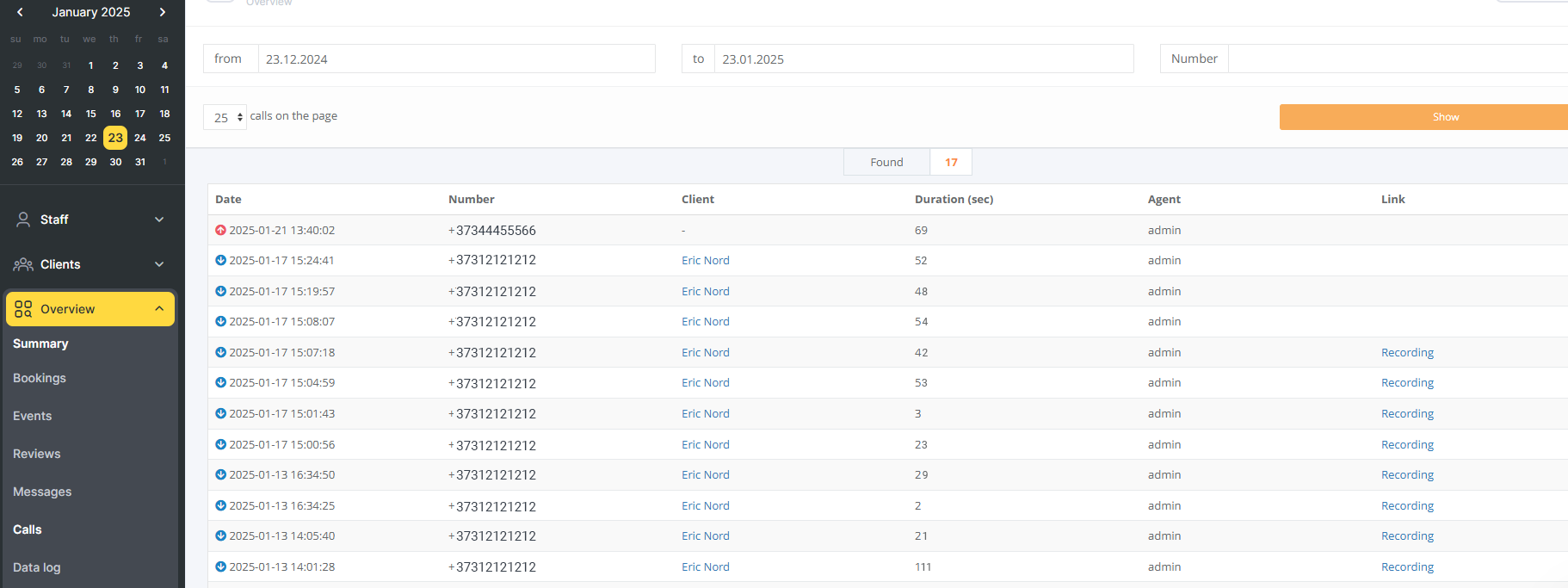The width and height of the screenshot is (1568, 588).
Task: Click the Staff person icon in sidebar
Action: [x=23, y=220]
